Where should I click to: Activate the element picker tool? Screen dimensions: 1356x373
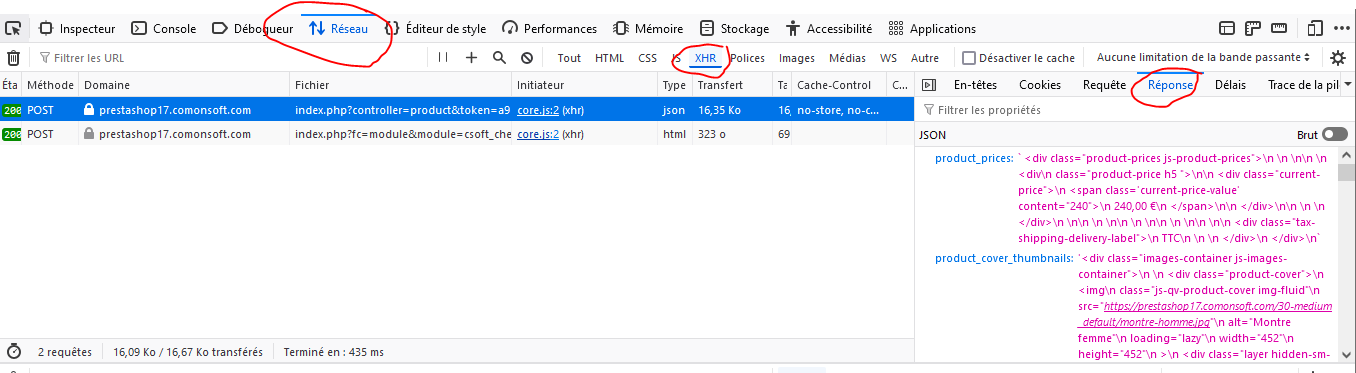(14, 28)
